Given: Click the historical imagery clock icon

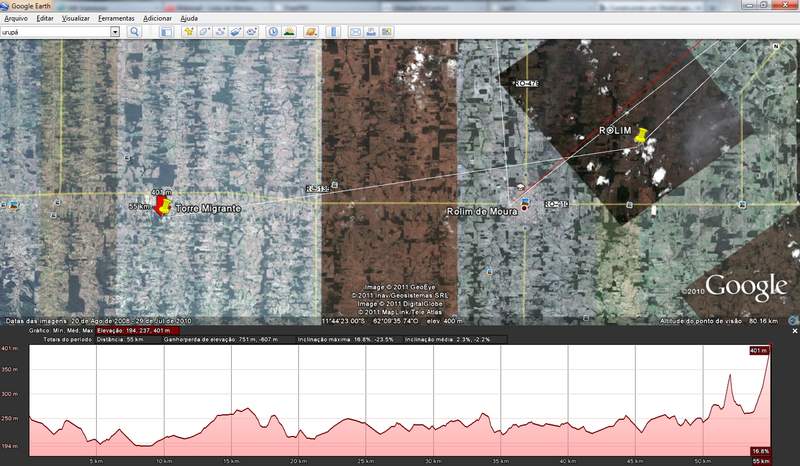Looking at the screenshot, I should pos(273,32).
